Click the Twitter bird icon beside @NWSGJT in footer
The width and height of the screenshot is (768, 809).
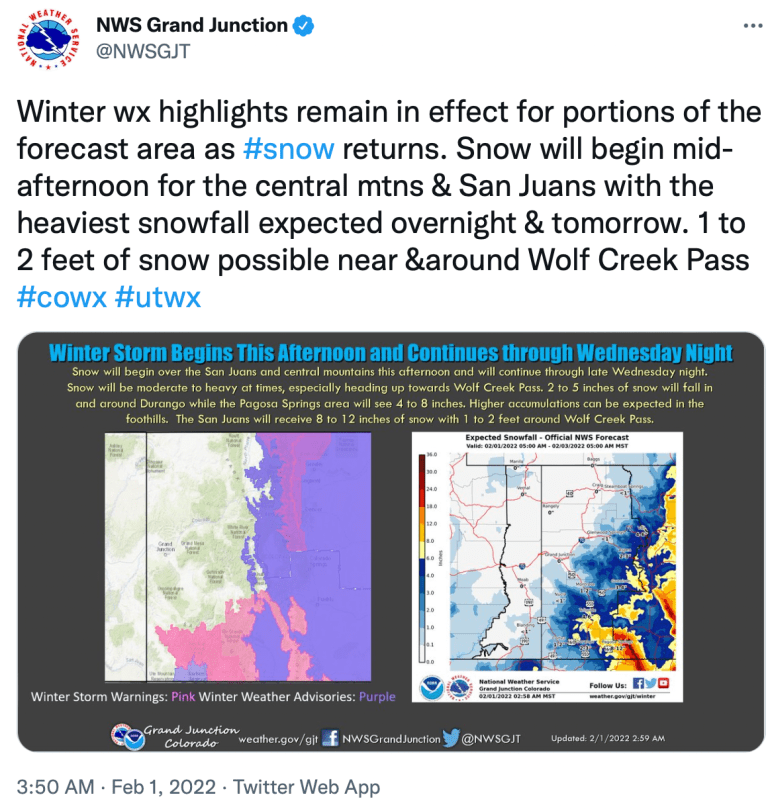(451, 738)
